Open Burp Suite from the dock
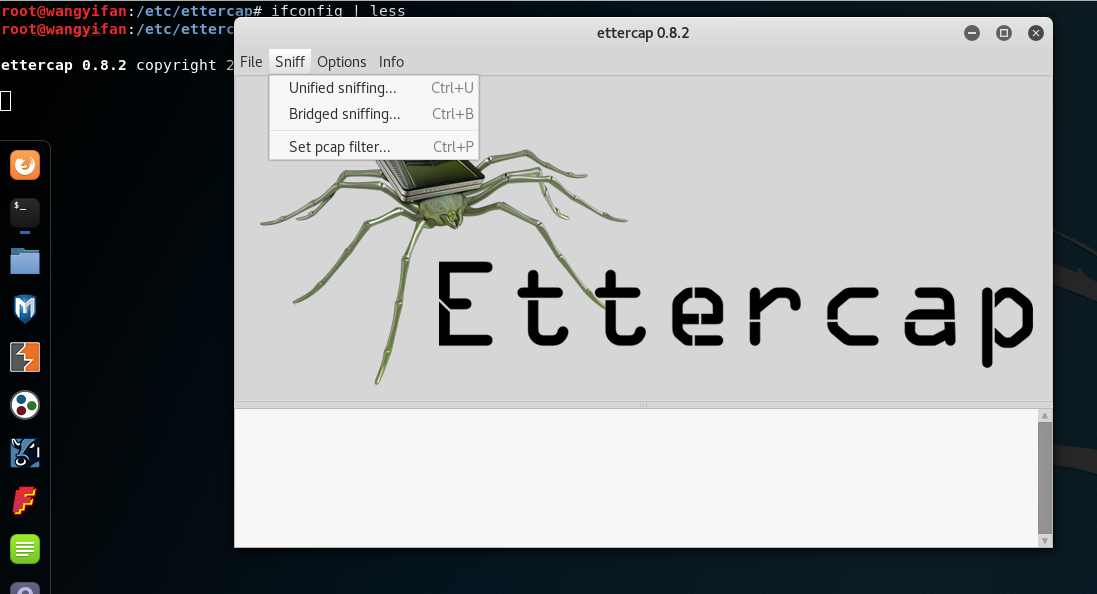The image size is (1097, 594). [25, 357]
